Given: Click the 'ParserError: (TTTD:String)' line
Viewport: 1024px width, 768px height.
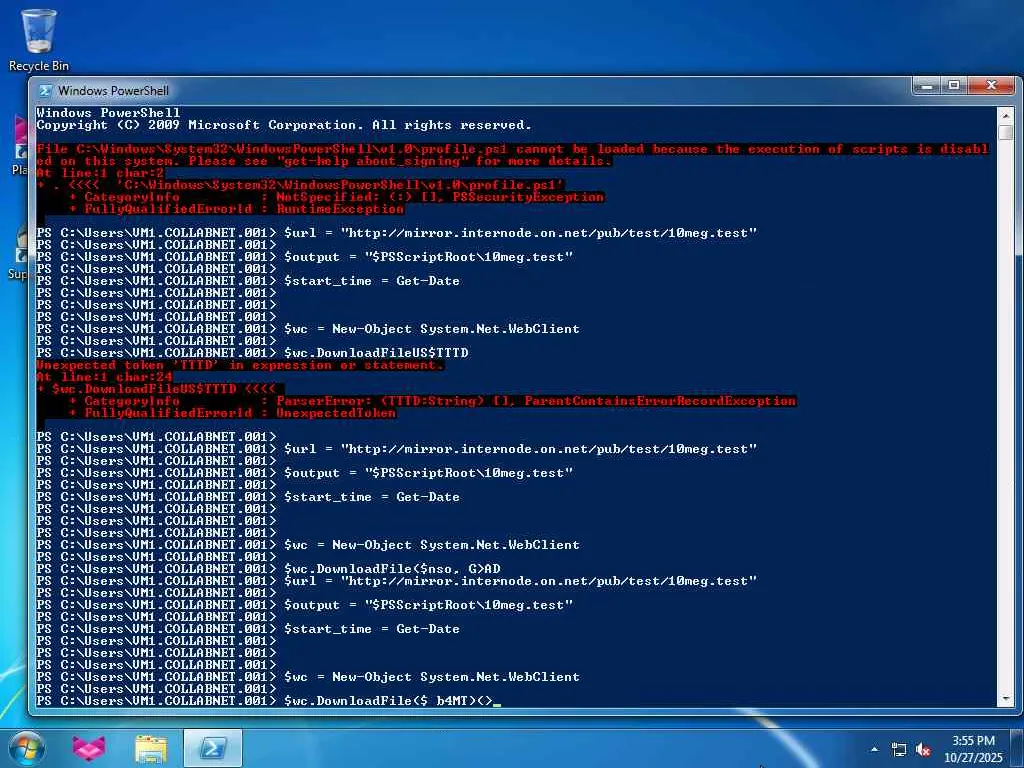Looking at the screenshot, I should click(x=432, y=401).
